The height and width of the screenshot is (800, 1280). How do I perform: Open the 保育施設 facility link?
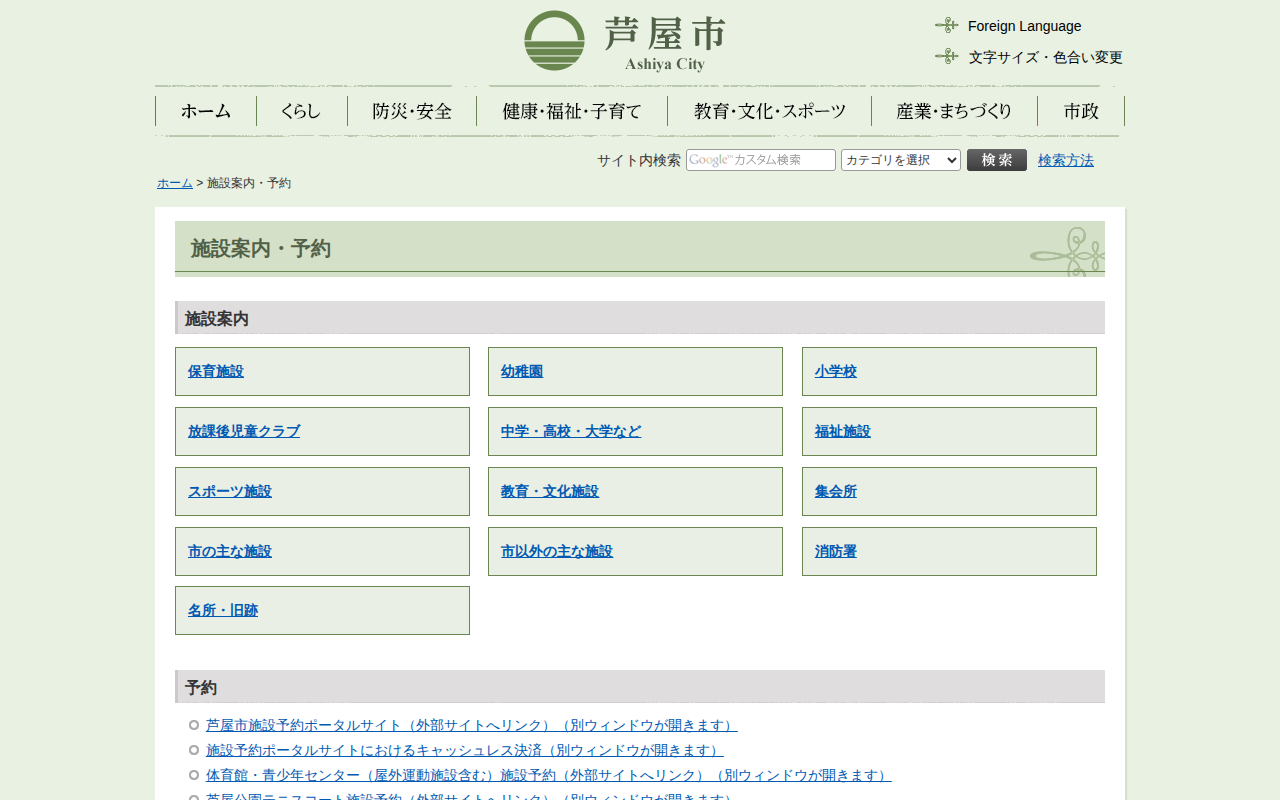[x=216, y=371]
